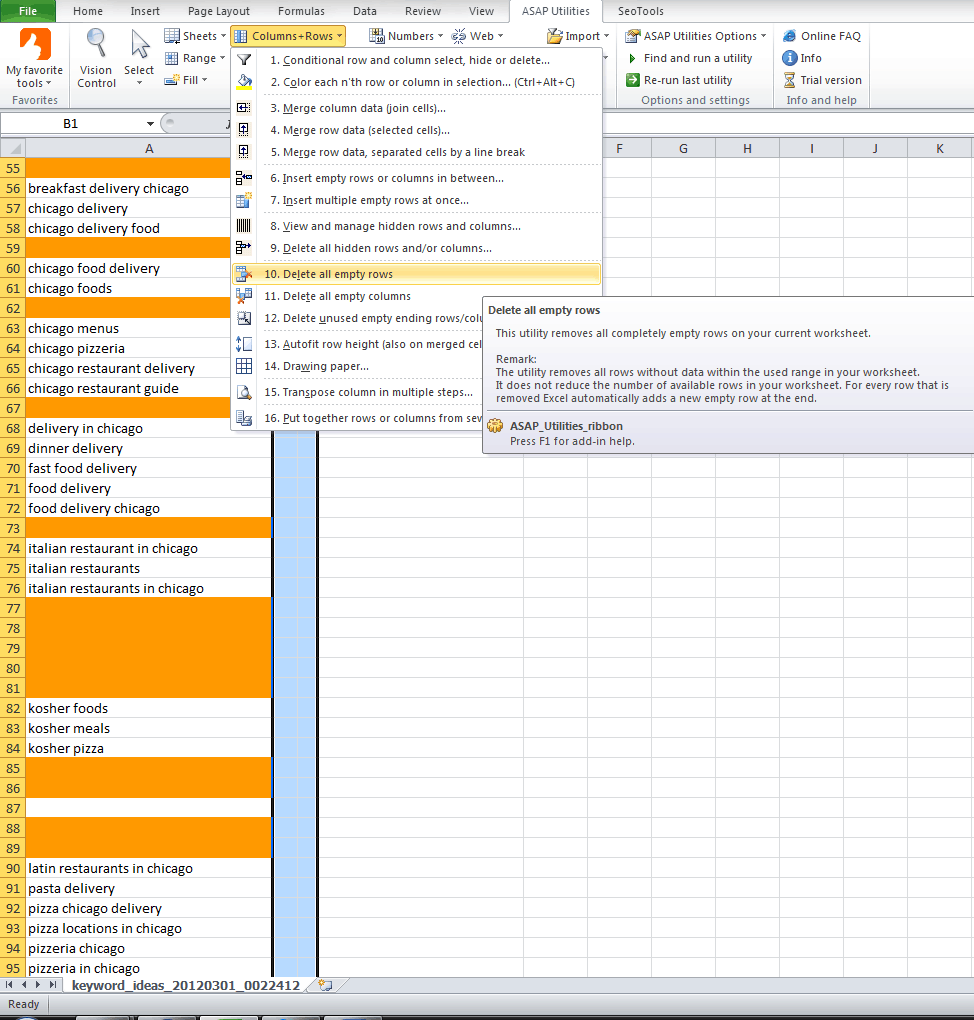Click the Transpose column icon

pyautogui.click(x=244, y=392)
